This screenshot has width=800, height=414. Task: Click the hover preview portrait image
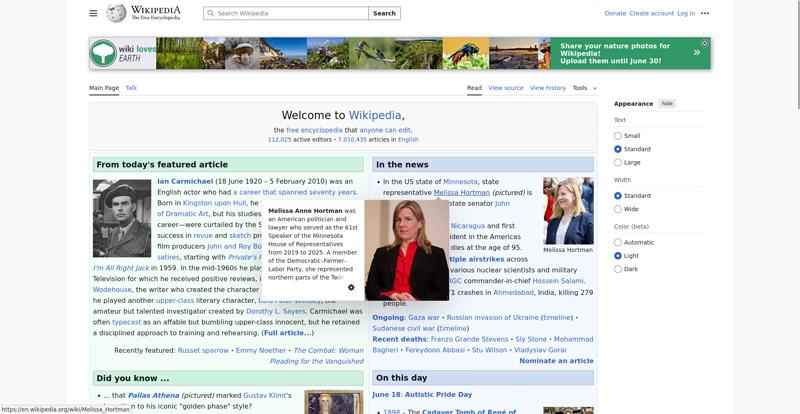point(407,250)
